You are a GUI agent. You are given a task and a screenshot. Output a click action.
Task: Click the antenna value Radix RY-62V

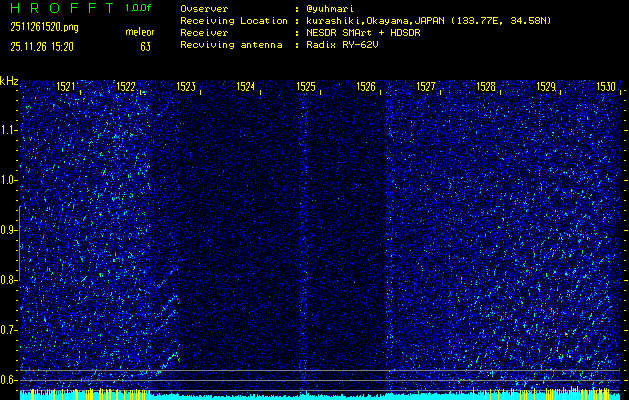(x=342, y=45)
